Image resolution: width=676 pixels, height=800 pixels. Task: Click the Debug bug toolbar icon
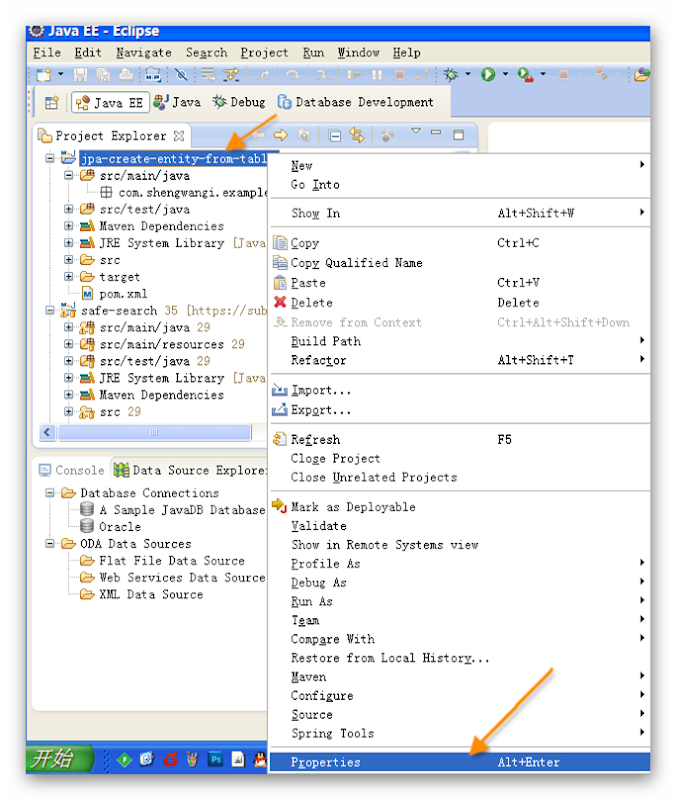450,74
